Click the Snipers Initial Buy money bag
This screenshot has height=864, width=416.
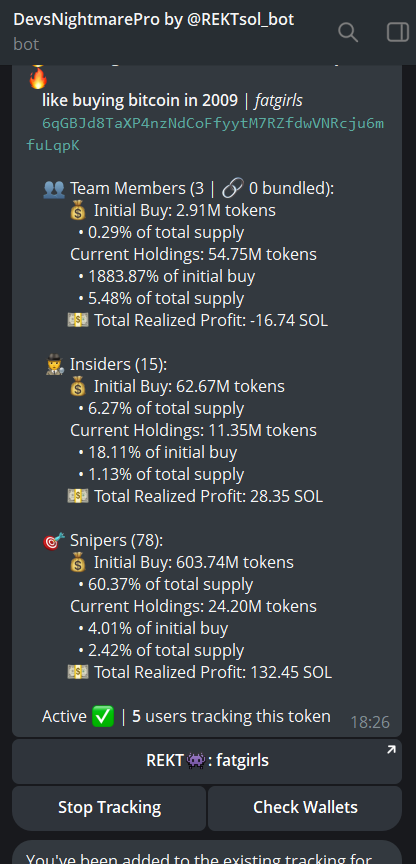click(79, 563)
